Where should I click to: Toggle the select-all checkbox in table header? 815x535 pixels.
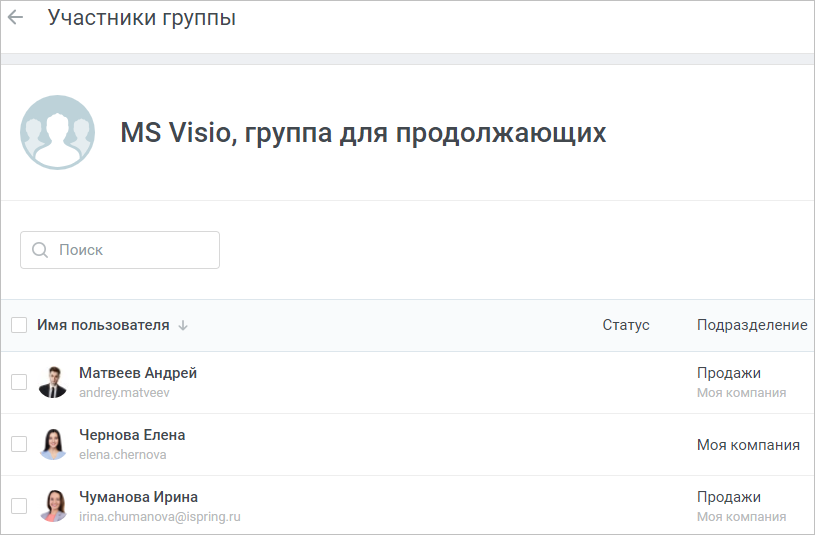(x=19, y=325)
